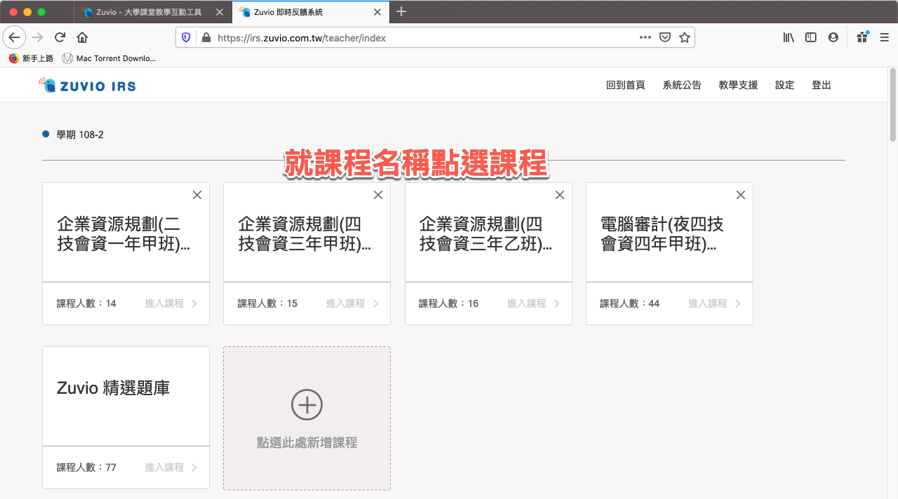Viewport: 898px width, 499px height.
Task: Enter course with 15 students via 進入課程
Action: pos(352,304)
